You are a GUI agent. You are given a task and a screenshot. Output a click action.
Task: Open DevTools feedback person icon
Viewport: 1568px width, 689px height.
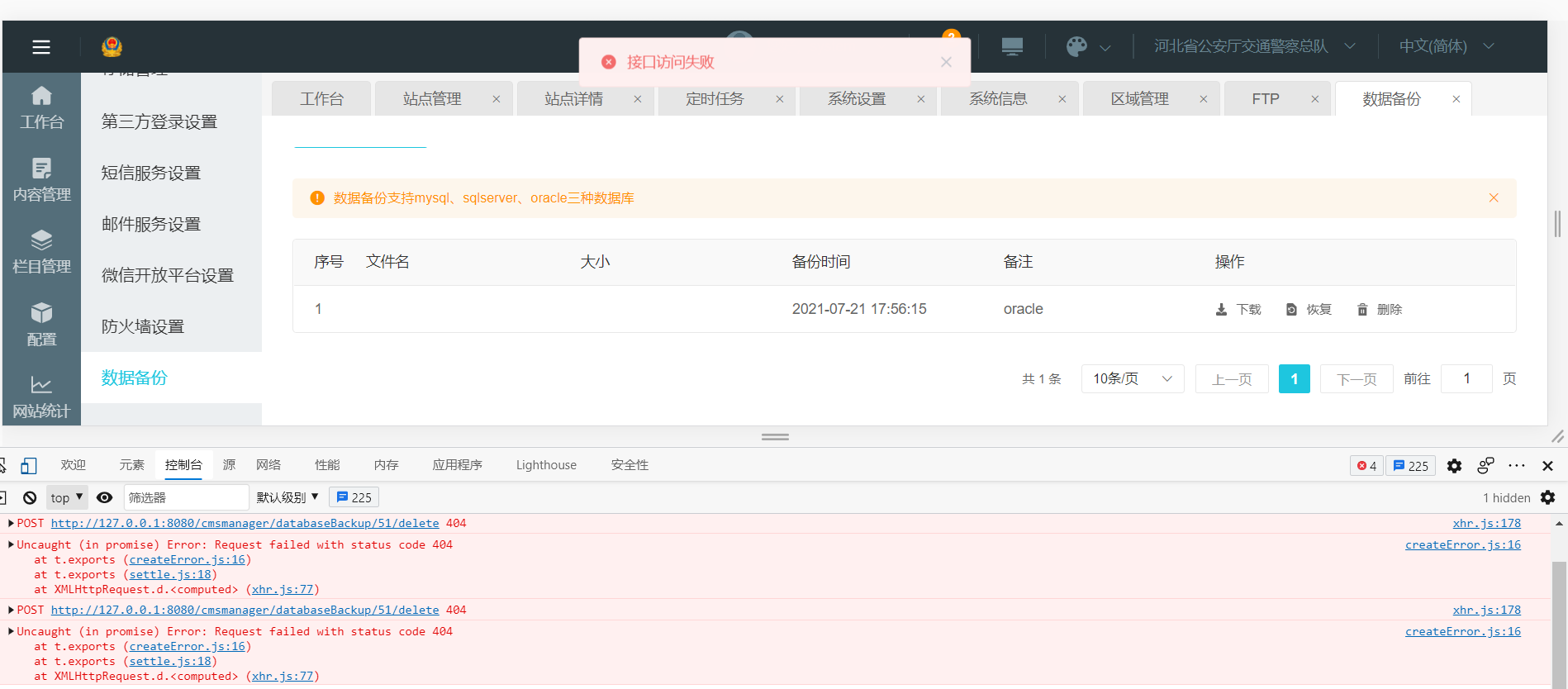point(1485,466)
